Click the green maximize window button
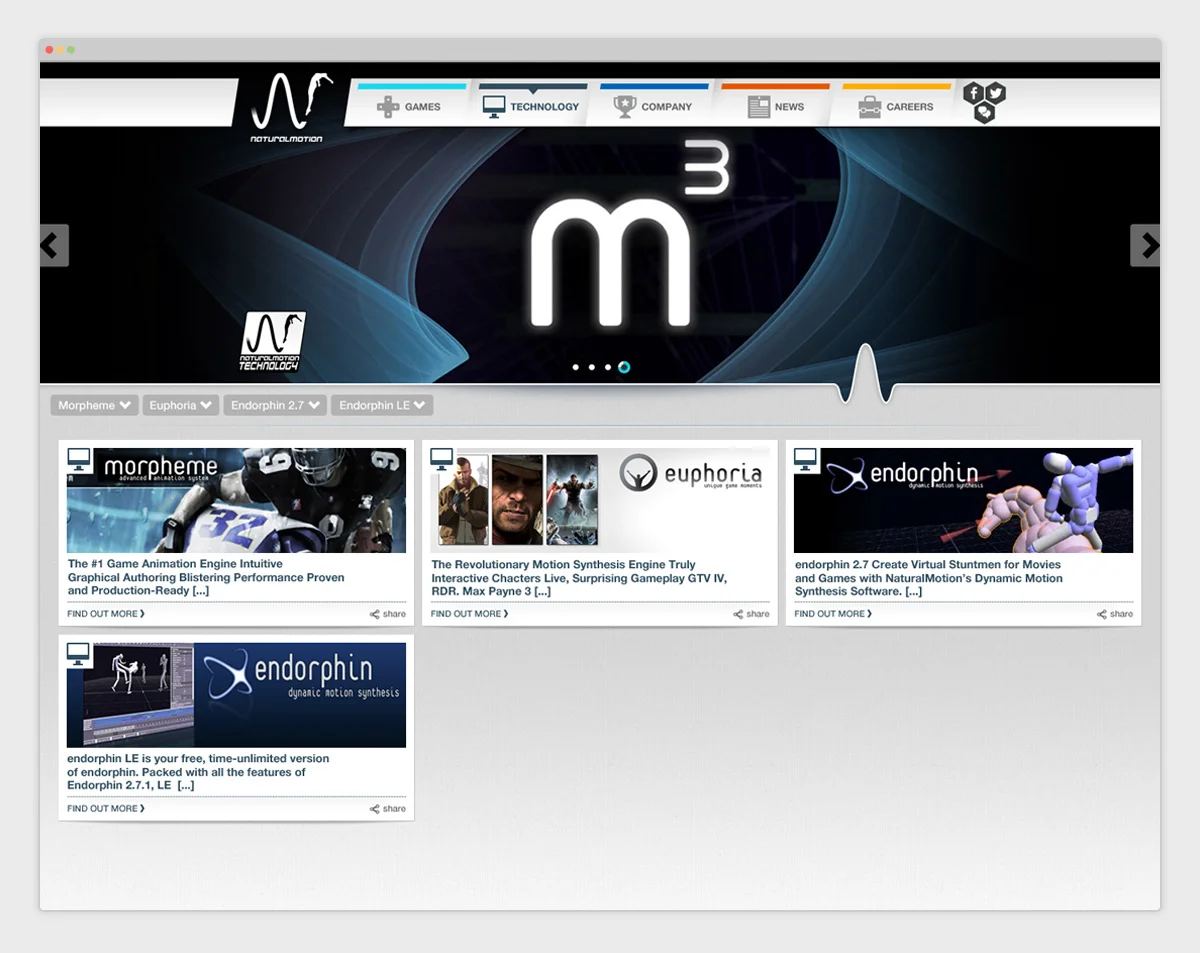Viewport: 1200px width, 953px height. click(71, 50)
